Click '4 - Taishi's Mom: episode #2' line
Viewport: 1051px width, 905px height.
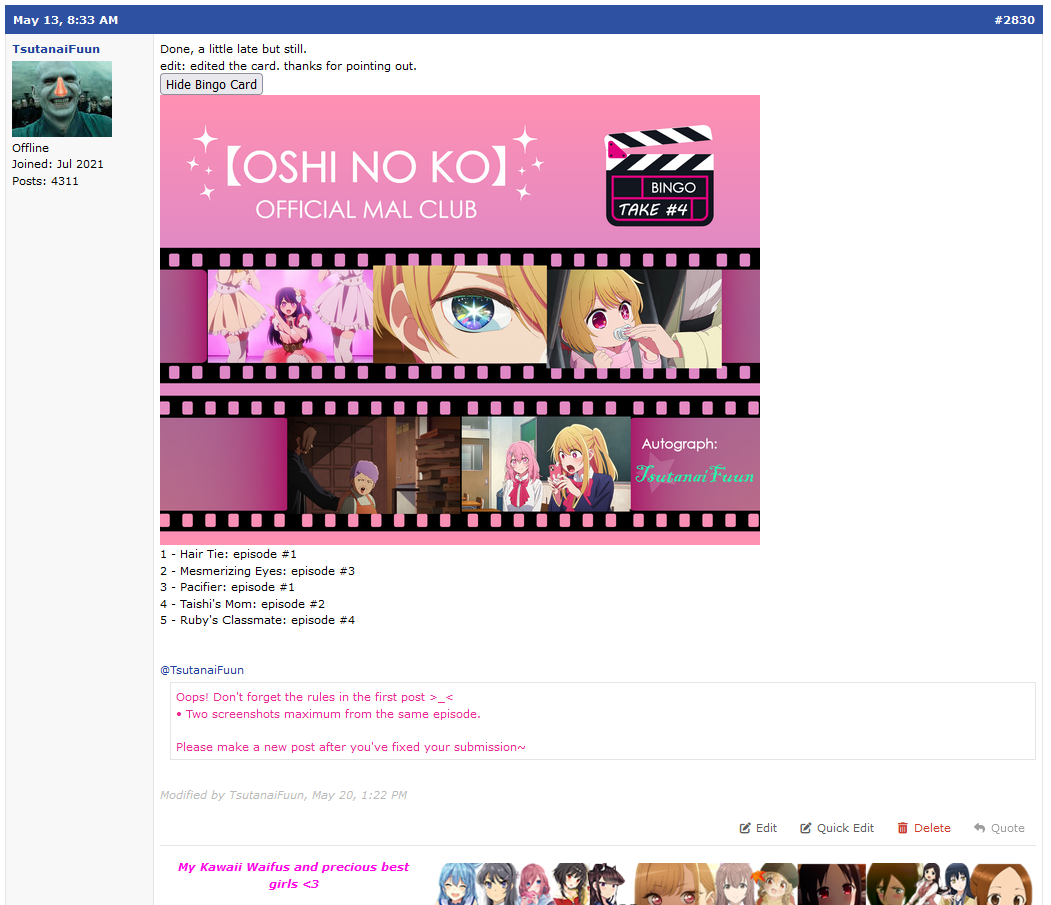[243, 603]
